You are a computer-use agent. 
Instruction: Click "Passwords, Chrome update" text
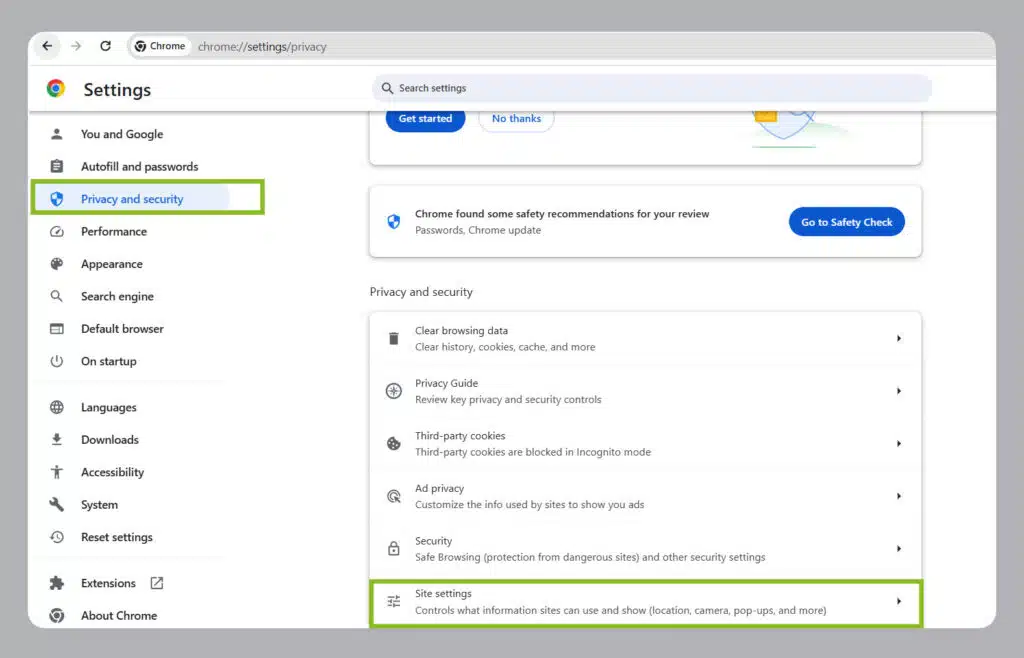click(478, 230)
